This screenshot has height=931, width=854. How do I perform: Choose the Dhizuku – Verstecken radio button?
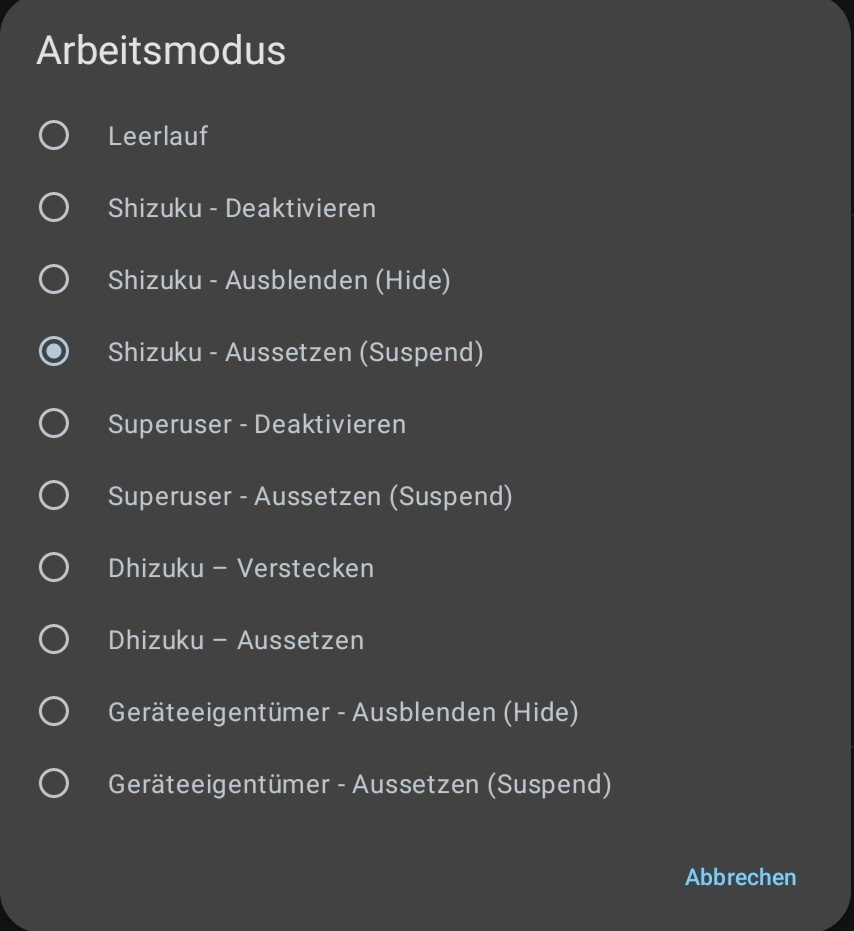(53, 568)
